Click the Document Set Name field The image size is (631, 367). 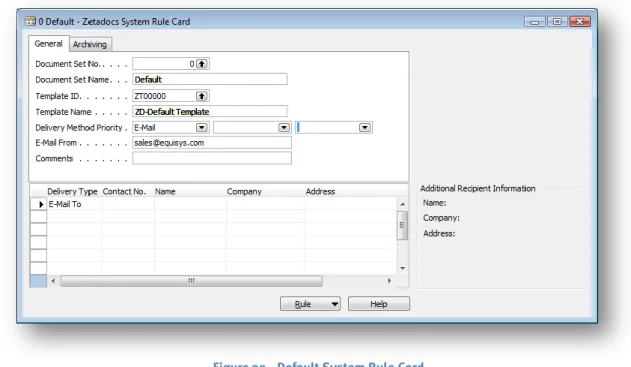pyautogui.click(x=210, y=79)
